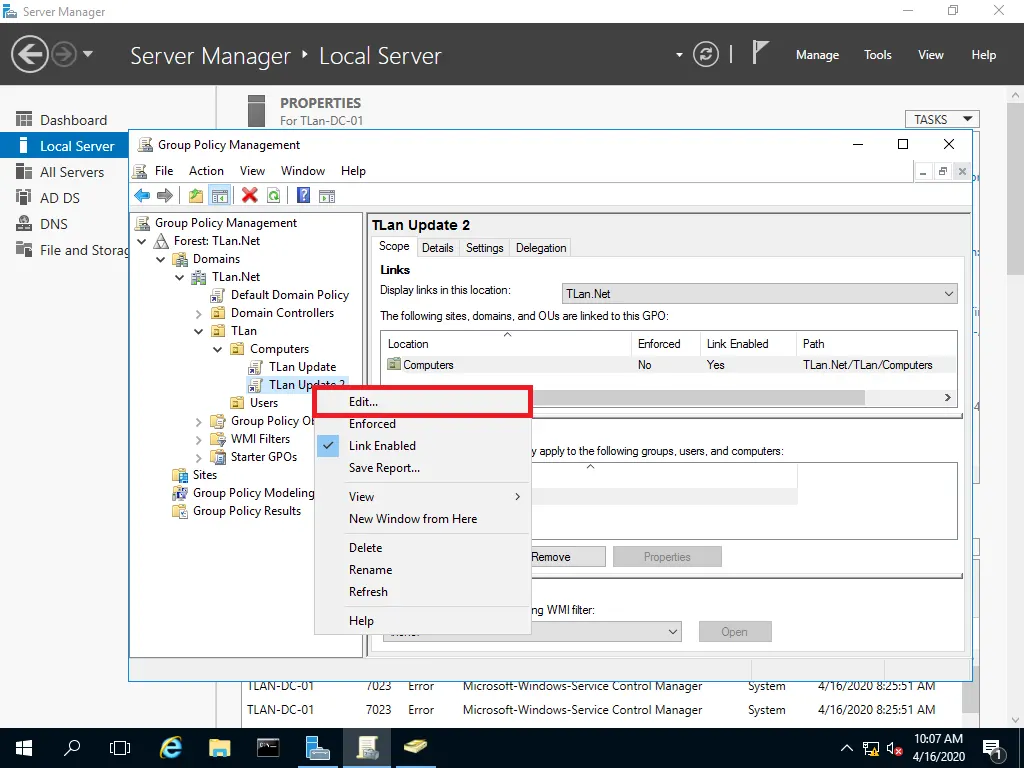1024x768 pixels.
Task: Select the Computers row in links list
Action: pyautogui.click(x=669, y=365)
